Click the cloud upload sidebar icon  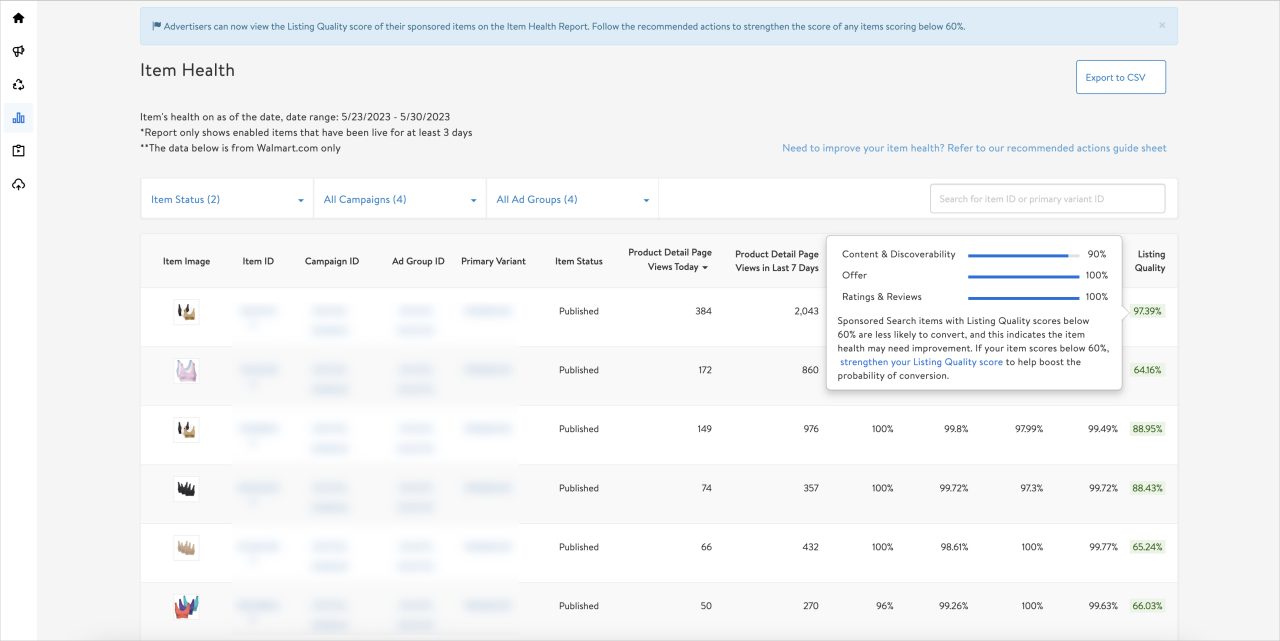18,185
